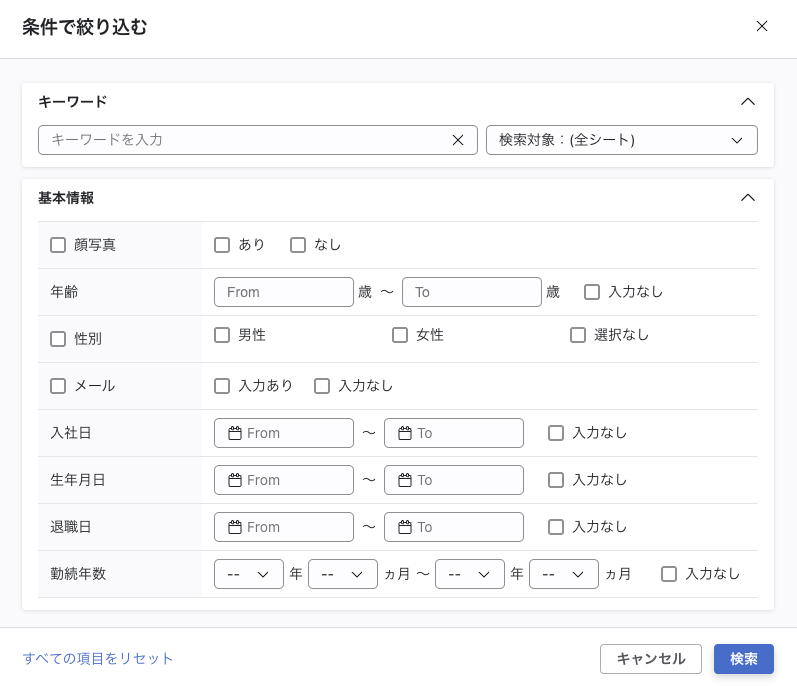
Task: Enable 入力なし for 生年月日
Action: coord(556,480)
